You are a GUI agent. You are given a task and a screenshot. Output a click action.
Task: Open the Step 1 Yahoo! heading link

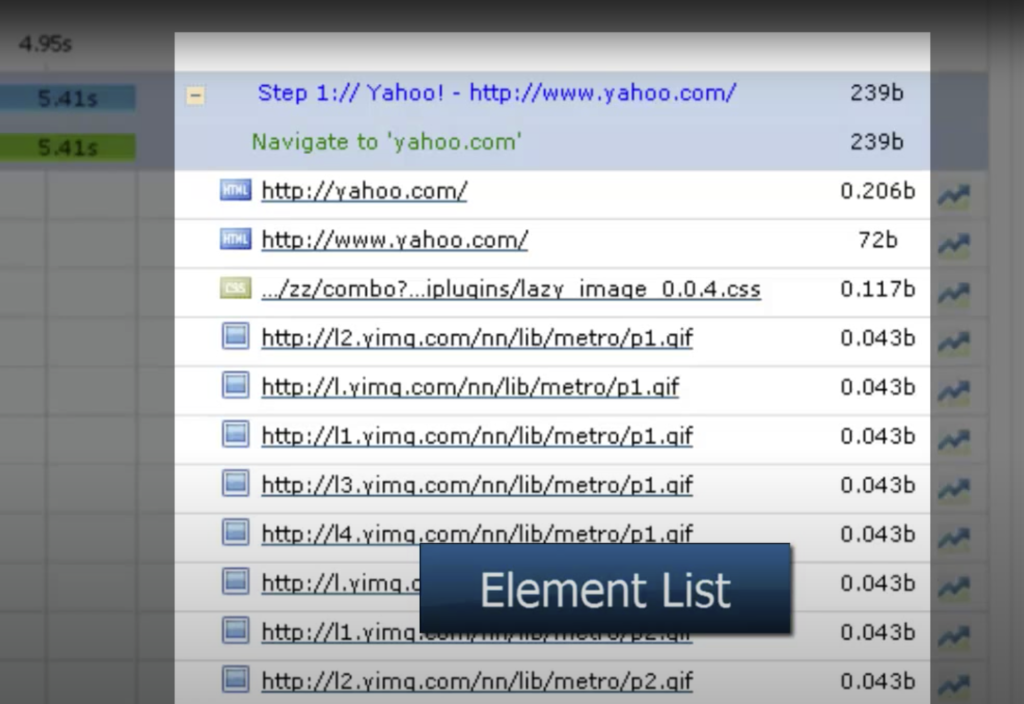(x=496, y=93)
